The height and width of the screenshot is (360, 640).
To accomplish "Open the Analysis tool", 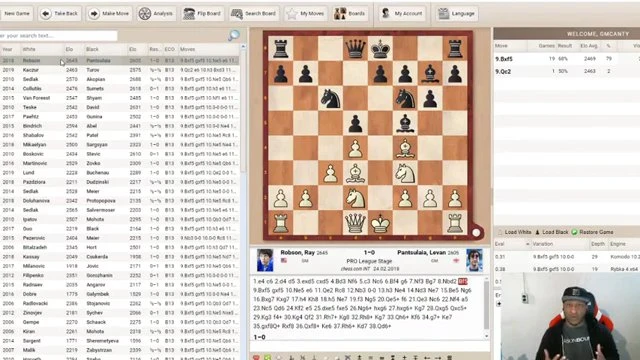I will (x=156, y=13).
